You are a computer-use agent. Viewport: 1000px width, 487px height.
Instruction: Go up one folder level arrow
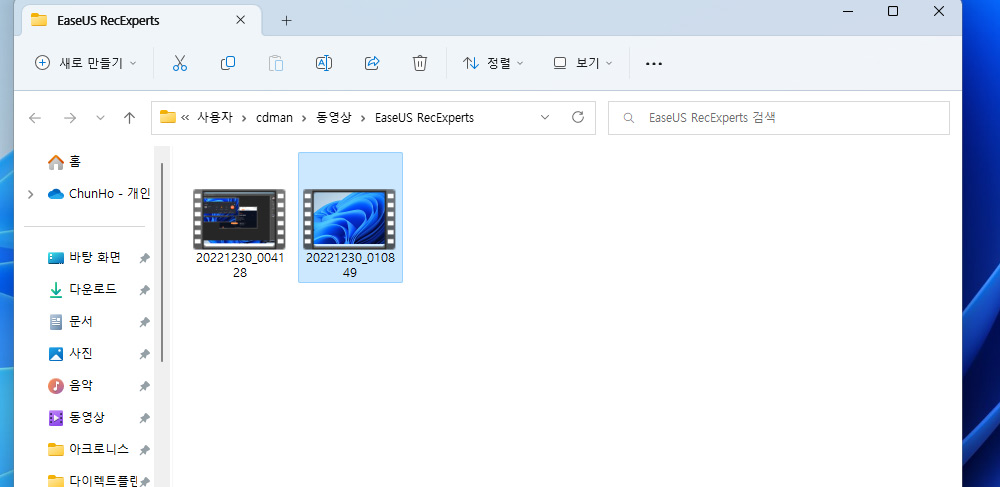coord(129,118)
